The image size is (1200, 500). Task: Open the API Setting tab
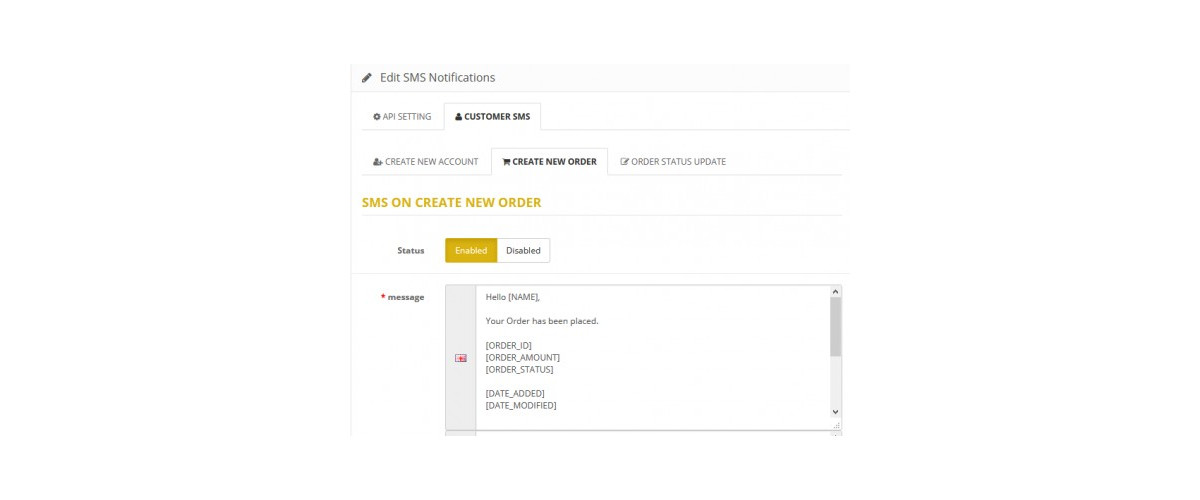click(402, 117)
